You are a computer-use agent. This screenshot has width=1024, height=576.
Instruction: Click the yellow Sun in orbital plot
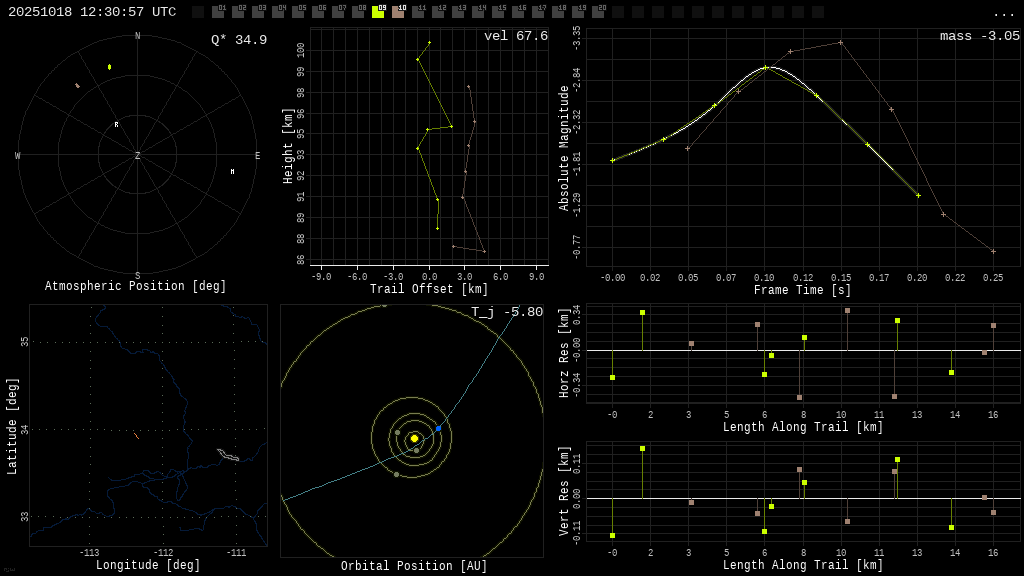(414, 438)
